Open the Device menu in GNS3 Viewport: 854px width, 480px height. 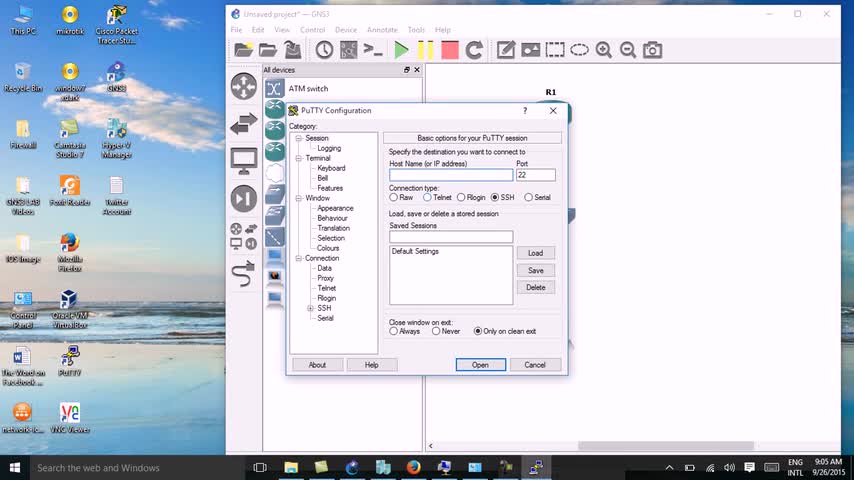click(x=345, y=30)
